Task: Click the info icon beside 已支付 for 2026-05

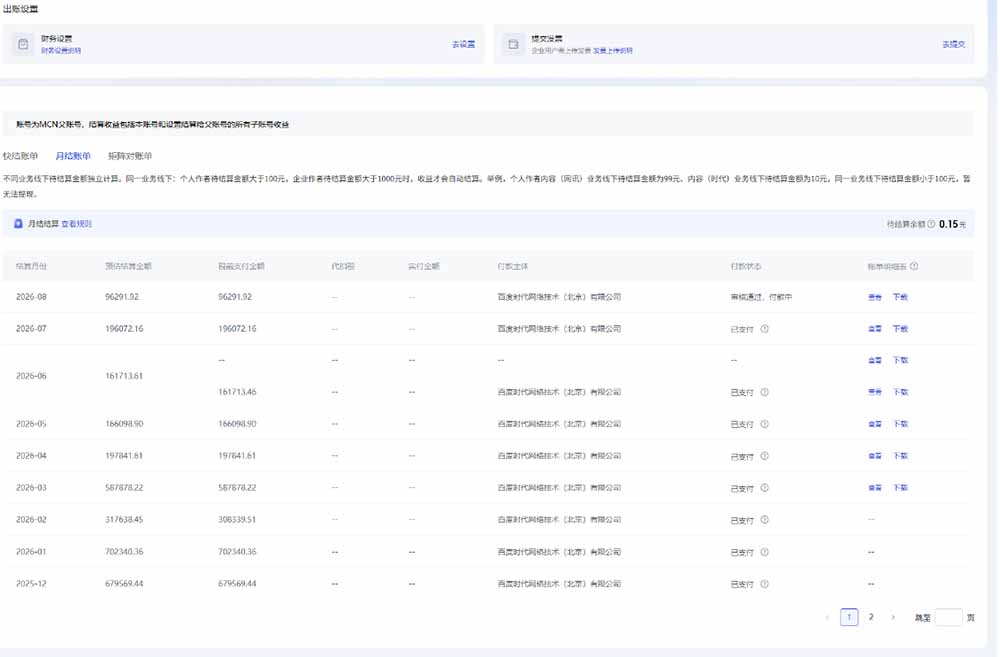Action: click(x=765, y=424)
